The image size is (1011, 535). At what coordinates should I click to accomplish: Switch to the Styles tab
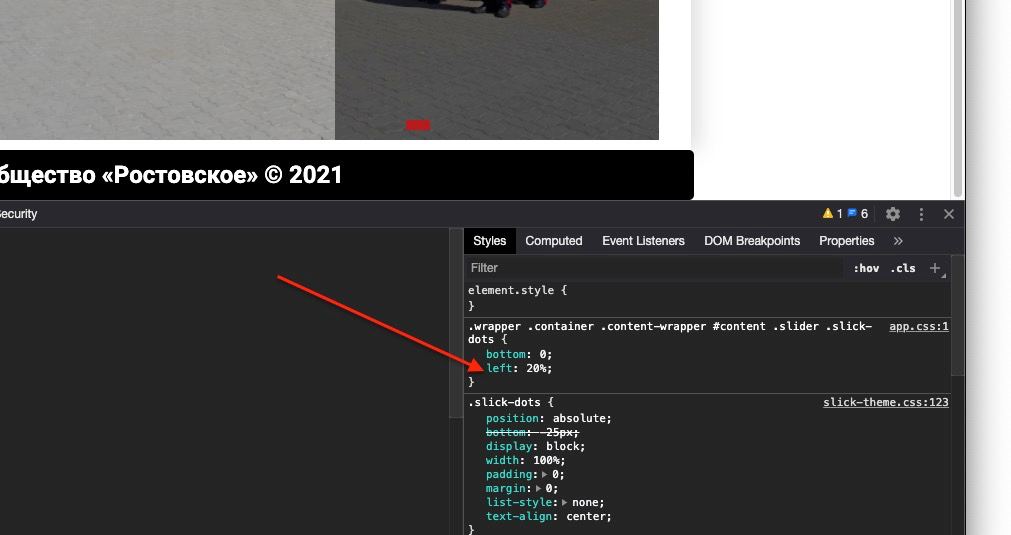[x=489, y=240]
